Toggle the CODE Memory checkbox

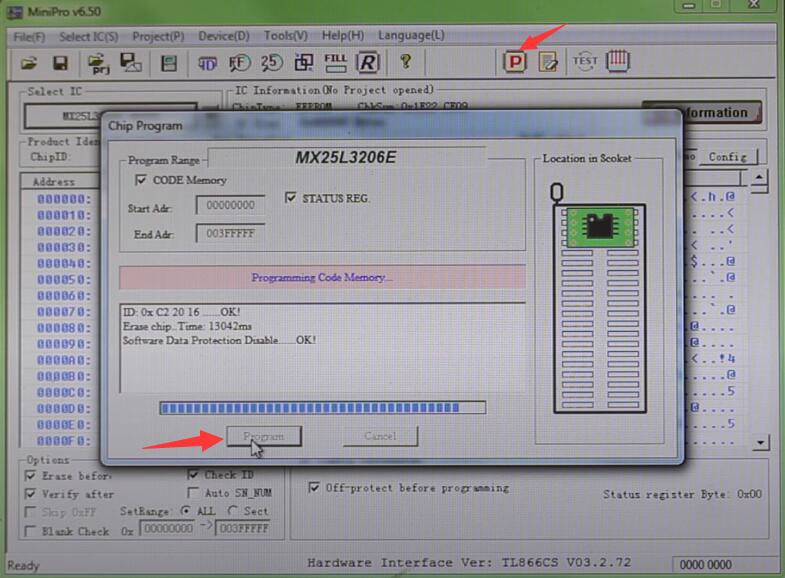[141, 180]
